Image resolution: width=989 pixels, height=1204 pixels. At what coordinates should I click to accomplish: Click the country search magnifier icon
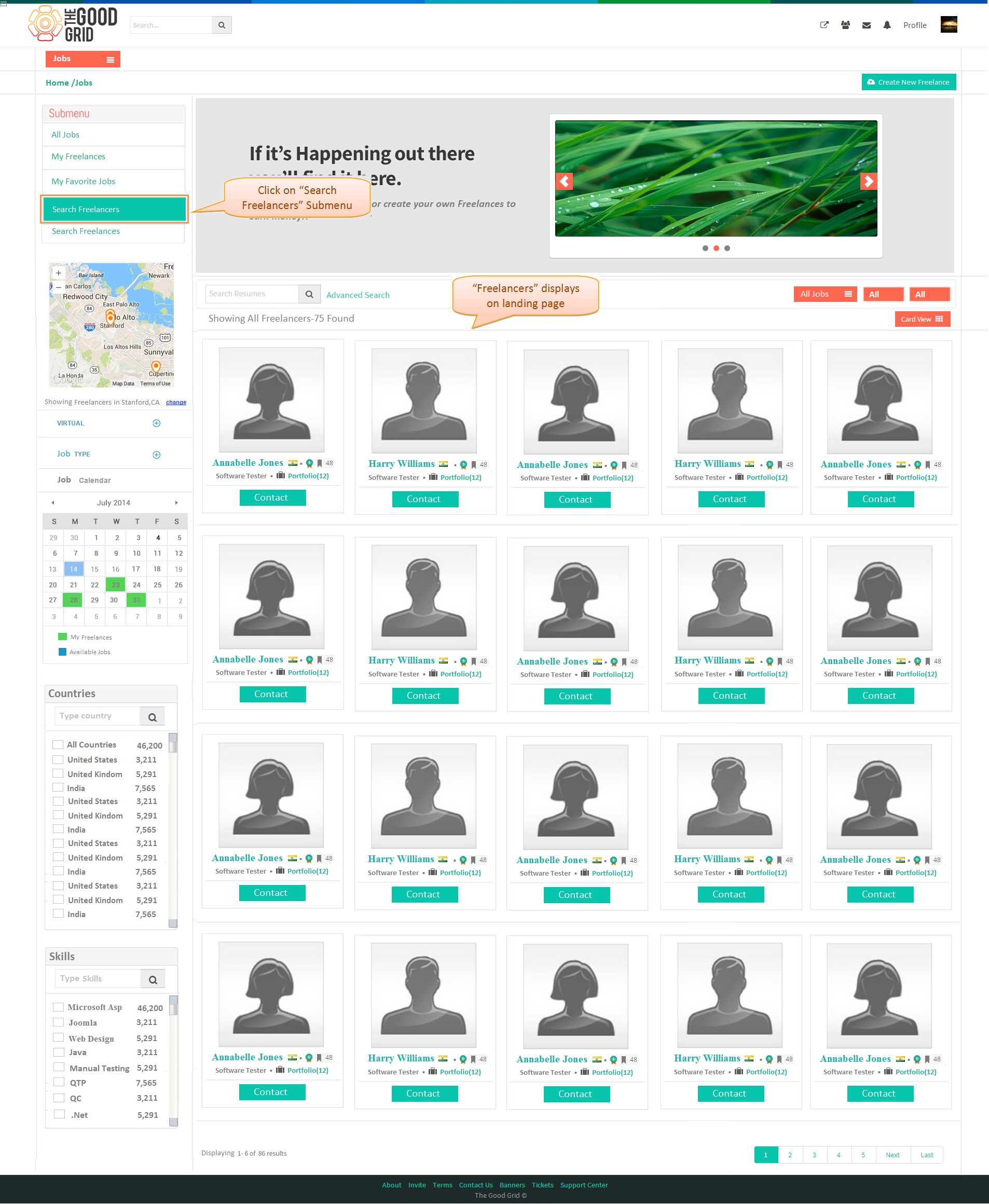pyautogui.click(x=152, y=717)
